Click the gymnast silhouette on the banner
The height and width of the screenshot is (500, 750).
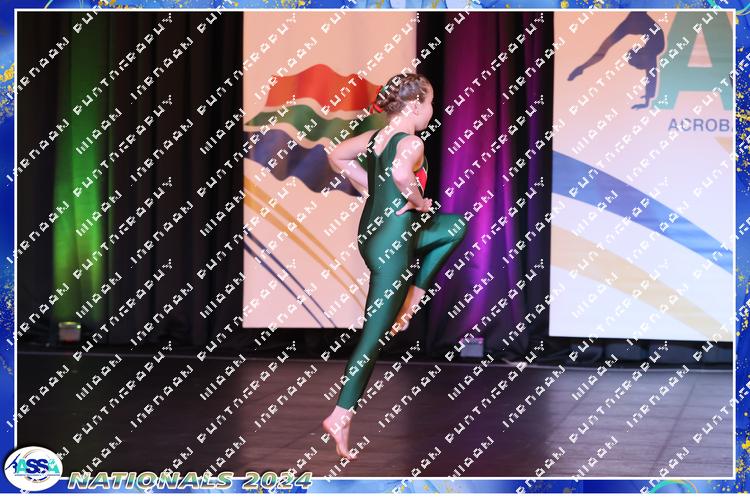click(618, 59)
